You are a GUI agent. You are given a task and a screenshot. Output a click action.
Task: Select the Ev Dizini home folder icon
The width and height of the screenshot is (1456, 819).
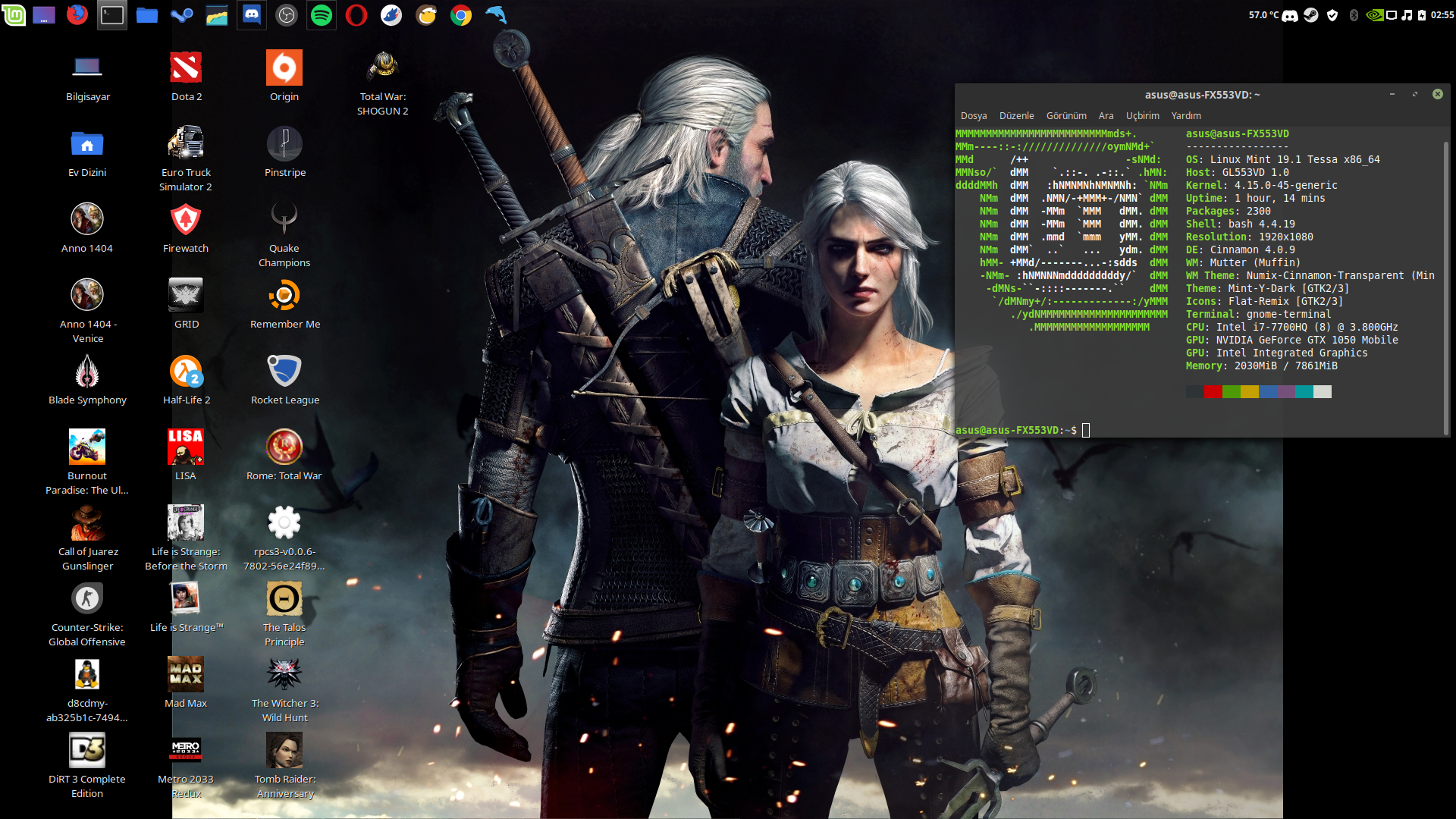[87, 152]
